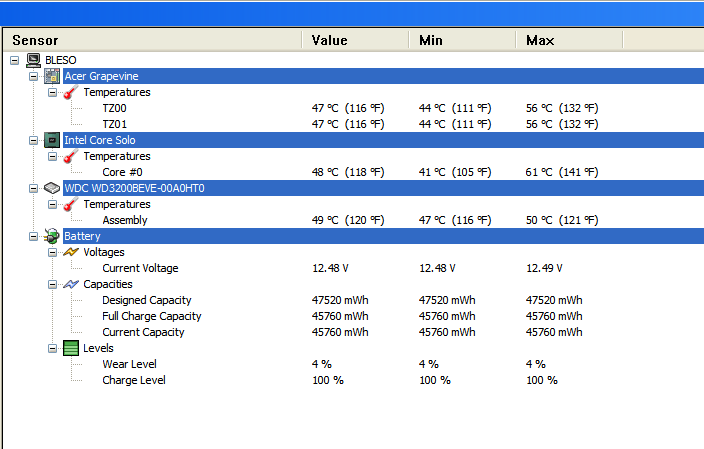
Task: Click thermometer icon under WDC drive
Action: pos(70,204)
